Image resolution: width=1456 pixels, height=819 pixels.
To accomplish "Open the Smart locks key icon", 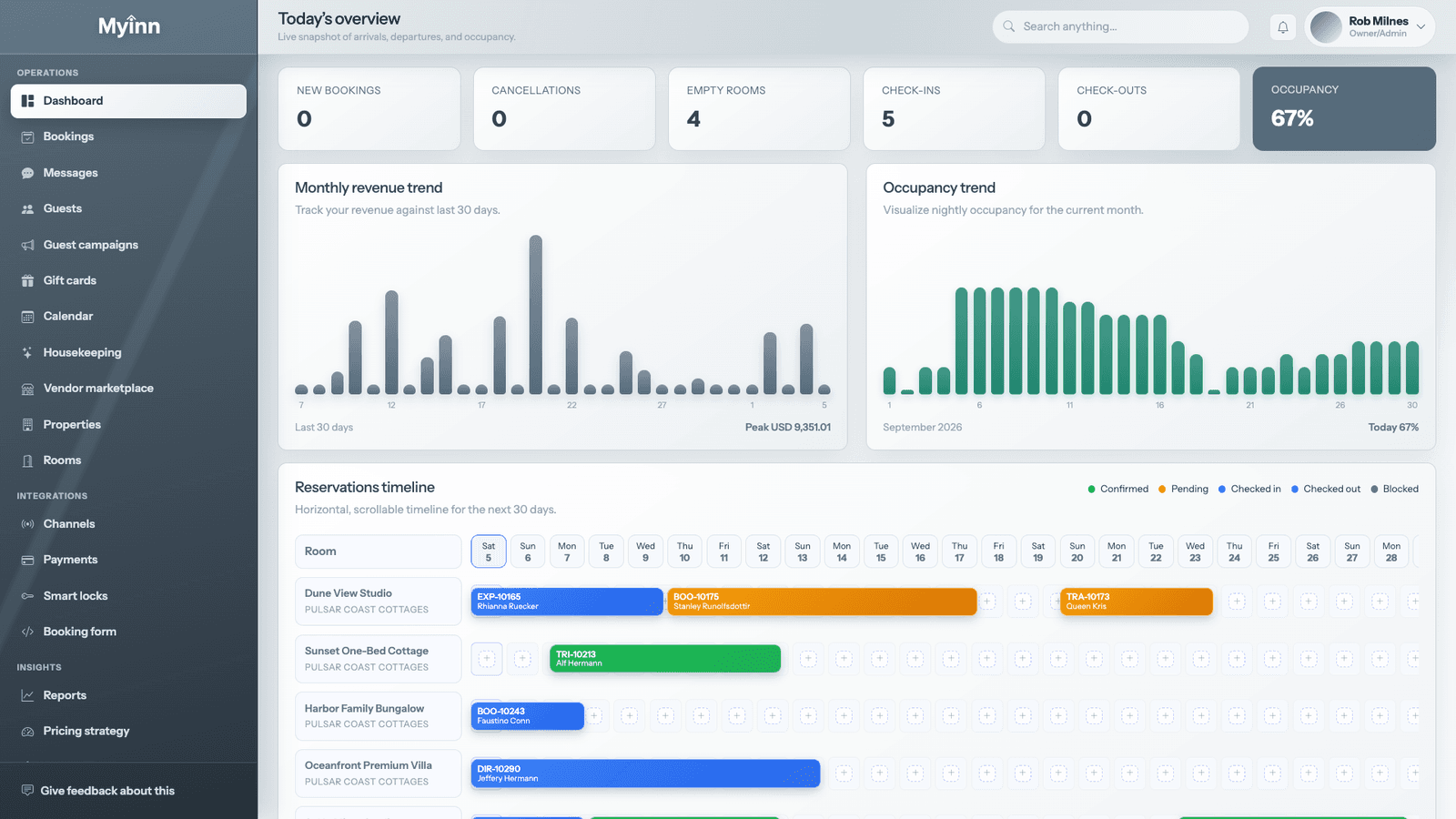I will tap(27, 596).
